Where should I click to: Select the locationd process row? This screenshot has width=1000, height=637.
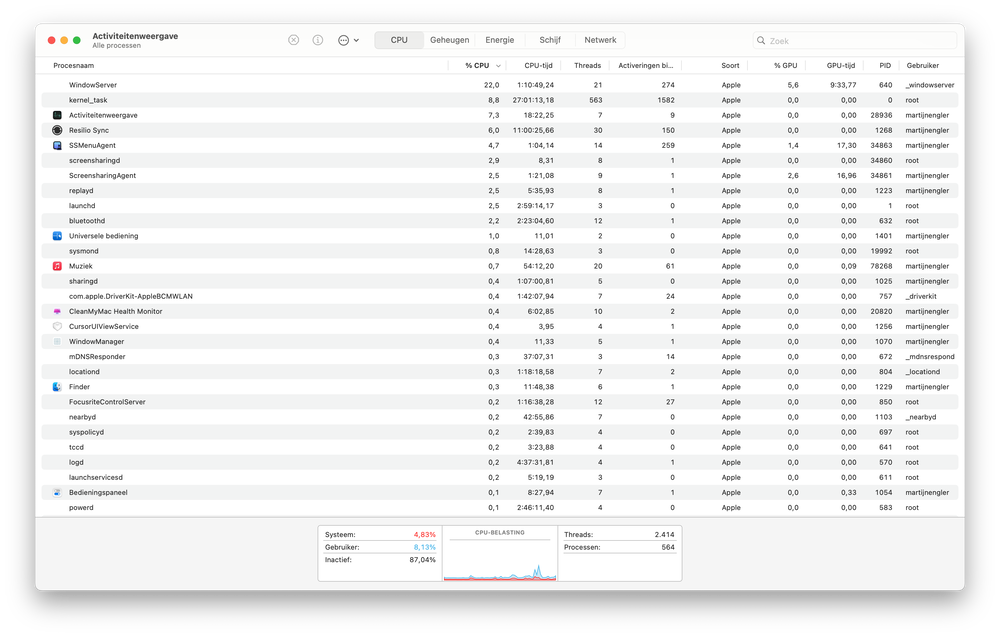pyautogui.click(x=499, y=372)
